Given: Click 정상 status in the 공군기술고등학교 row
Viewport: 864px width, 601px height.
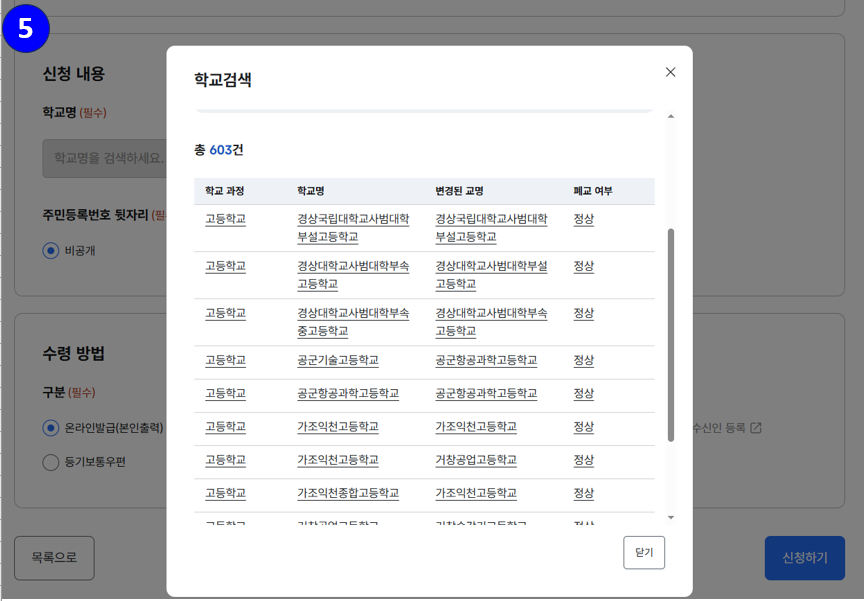Looking at the screenshot, I should (x=584, y=360).
